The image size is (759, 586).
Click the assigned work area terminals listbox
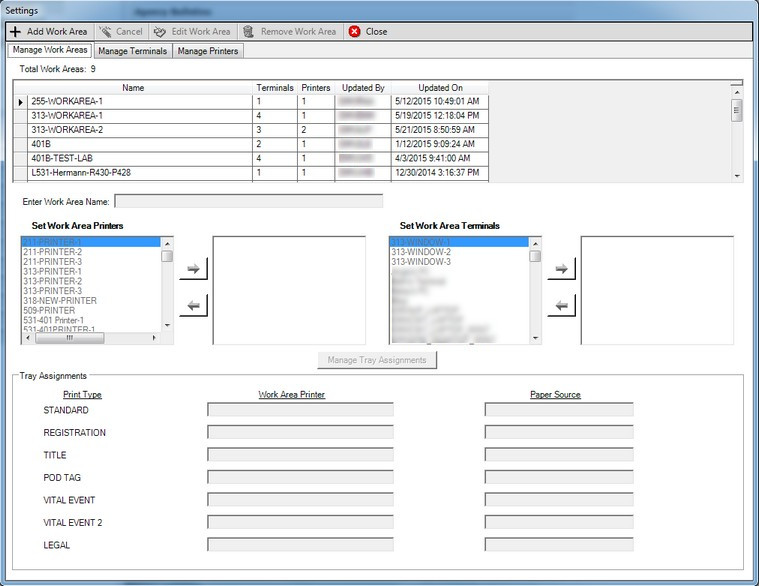(x=657, y=290)
